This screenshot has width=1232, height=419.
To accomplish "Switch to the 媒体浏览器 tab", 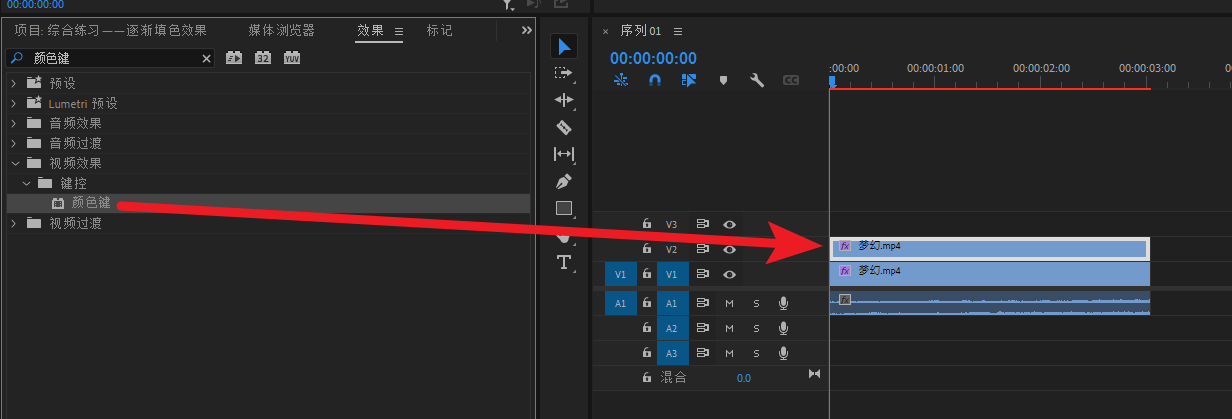I will (x=281, y=31).
